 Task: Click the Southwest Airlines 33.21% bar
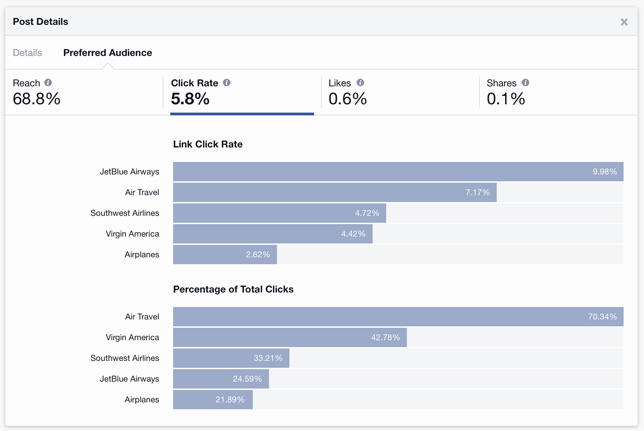point(231,358)
